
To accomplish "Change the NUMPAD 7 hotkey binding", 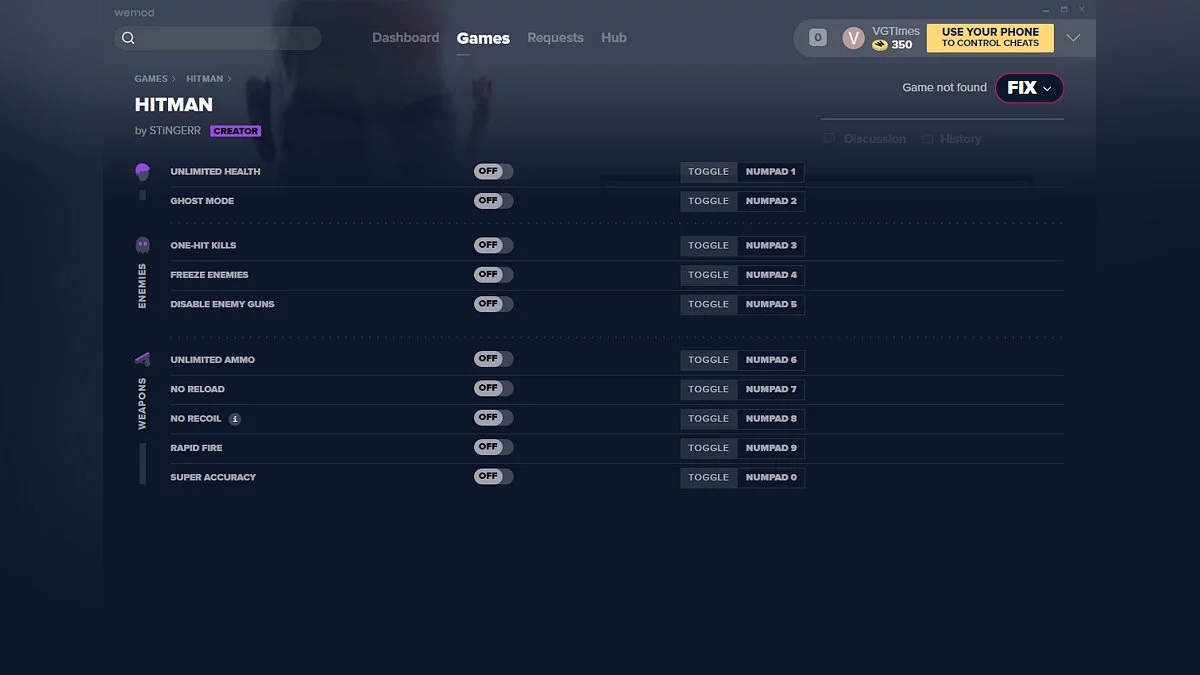I will [771, 389].
